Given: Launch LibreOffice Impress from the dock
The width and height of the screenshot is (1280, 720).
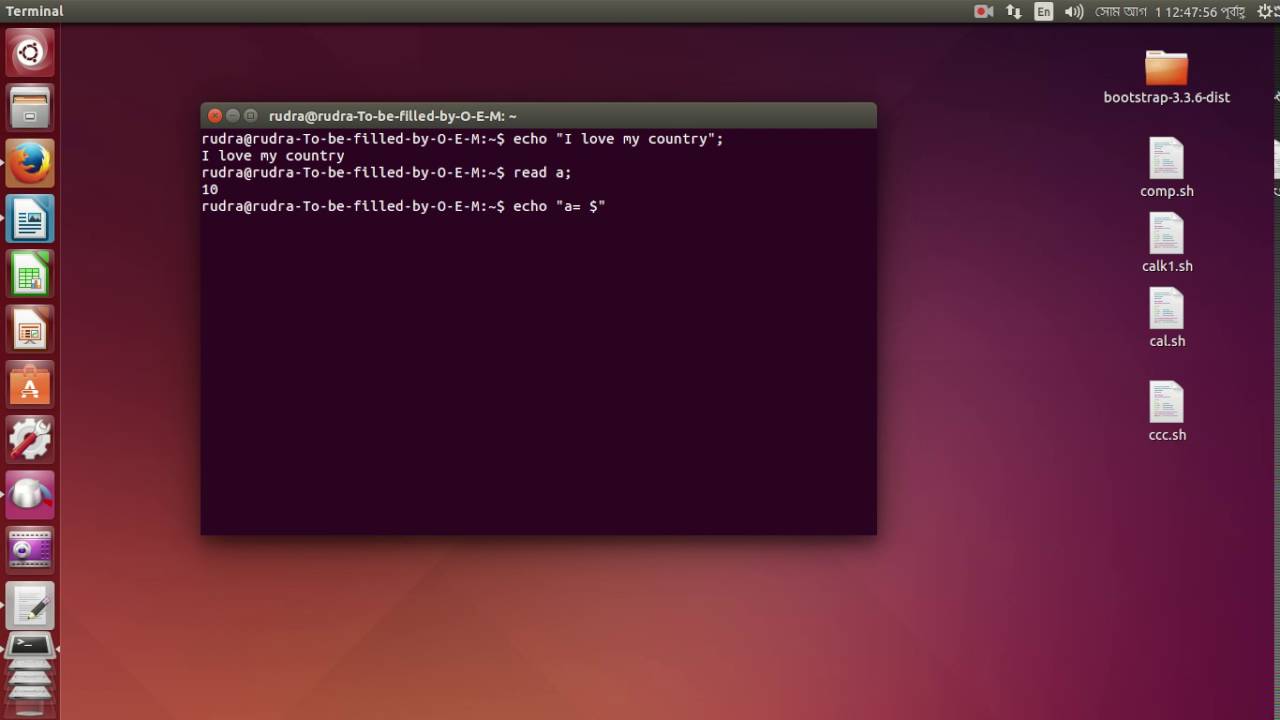Looking at the screenshot, I should pyautogui.click(x=30, y=328).
